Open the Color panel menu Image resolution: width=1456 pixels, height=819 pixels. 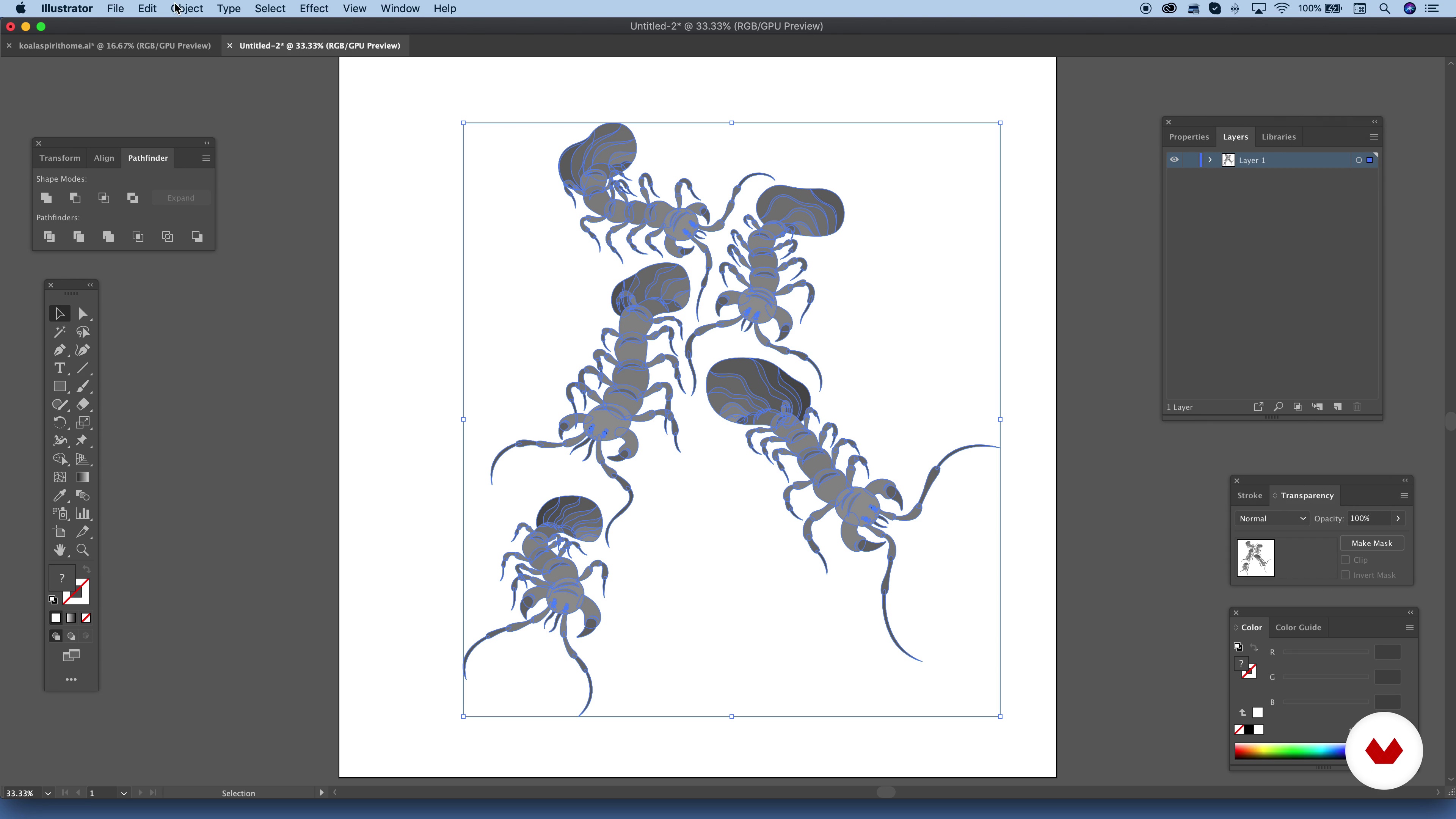pos(1410,628)
